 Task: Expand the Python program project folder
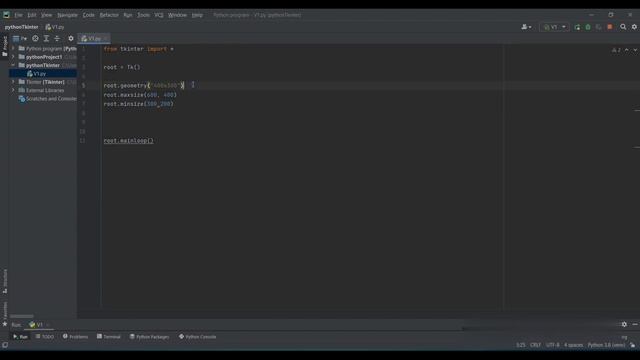coord(13,49)
